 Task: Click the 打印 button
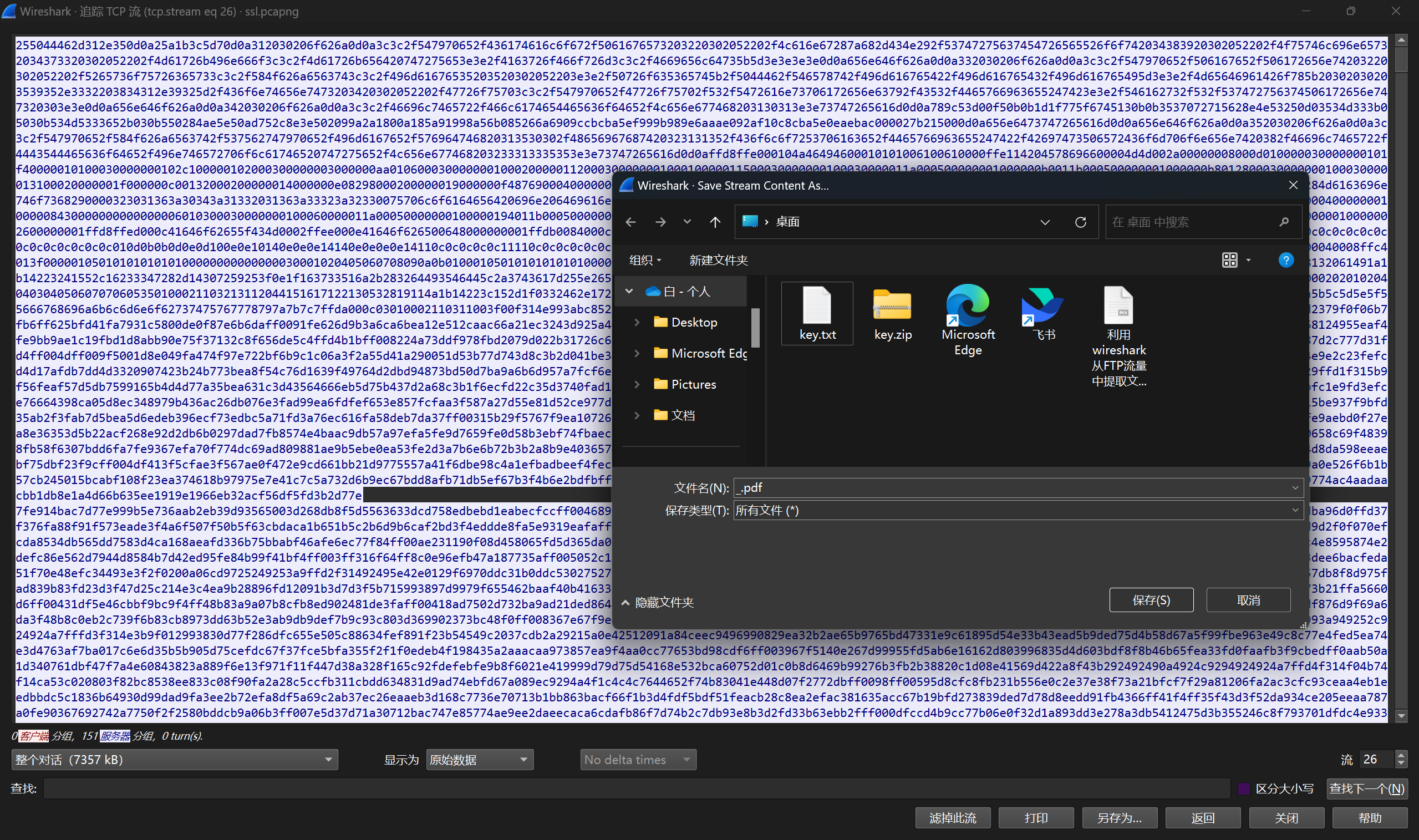click(x=1036, y=818)
